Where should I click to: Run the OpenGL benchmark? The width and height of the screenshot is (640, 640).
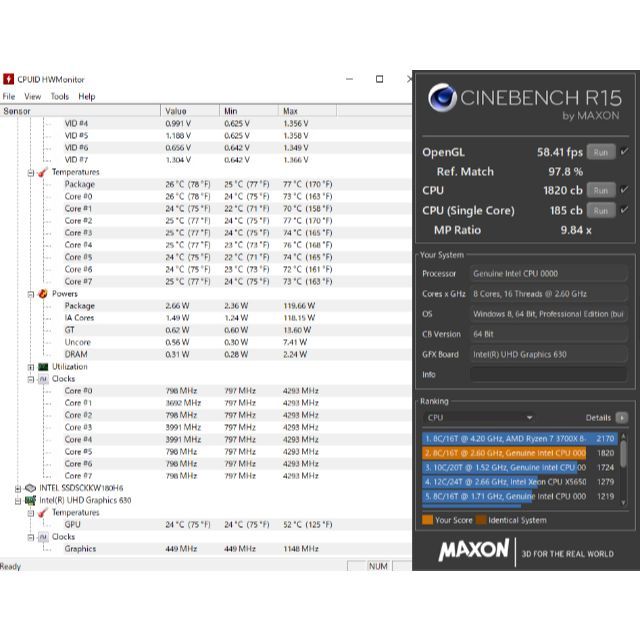point(601,152)
